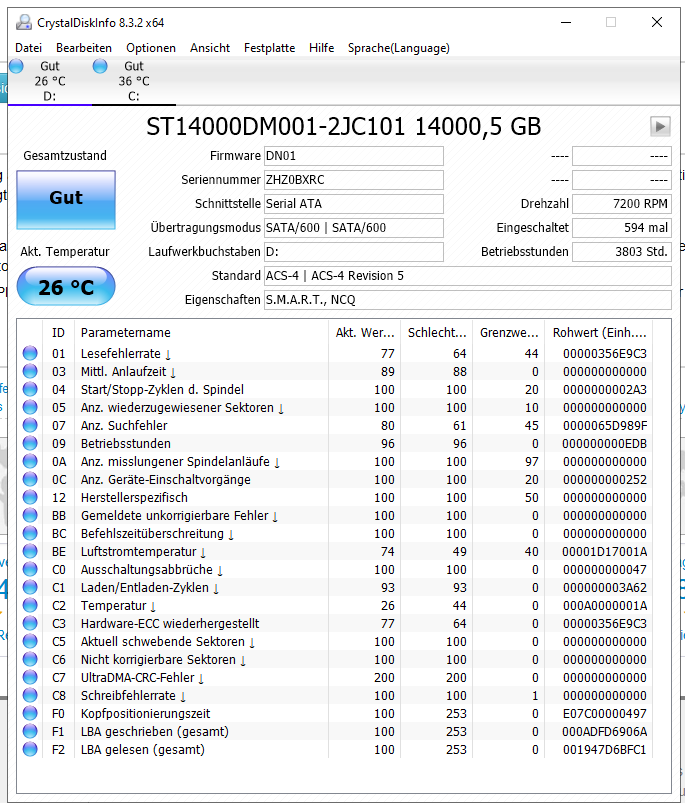Click status circle for LBA geschrieben row
This screenshot has width=685, height=803.
tap(30, 731)
